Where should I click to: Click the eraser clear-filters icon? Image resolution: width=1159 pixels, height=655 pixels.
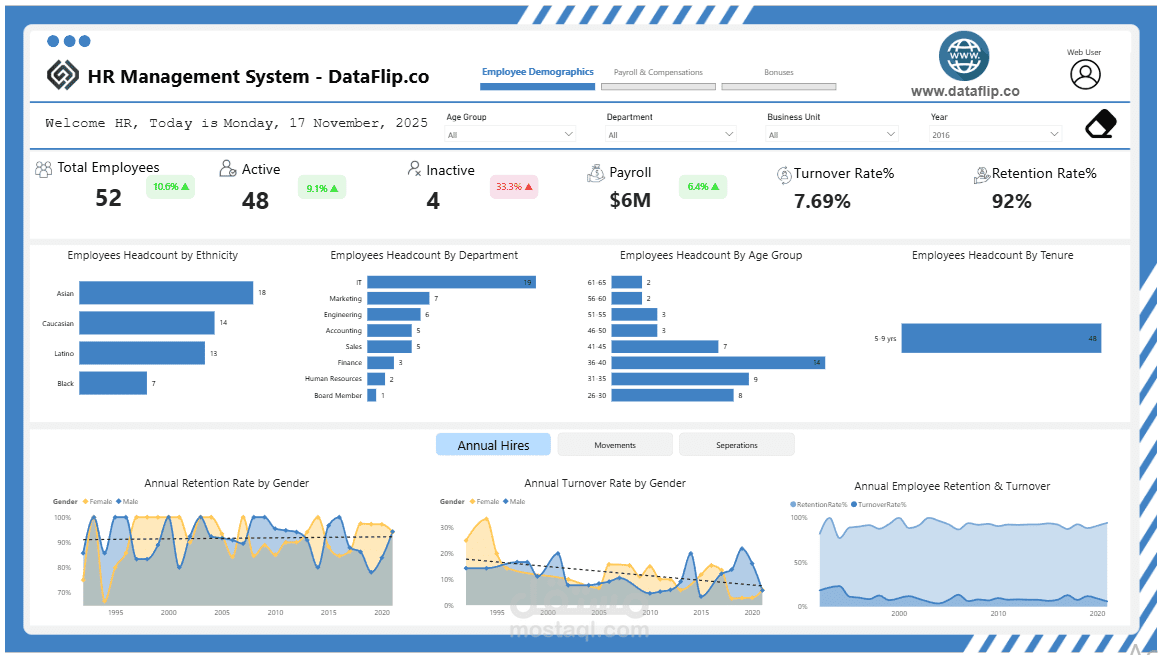(1101, 124)
